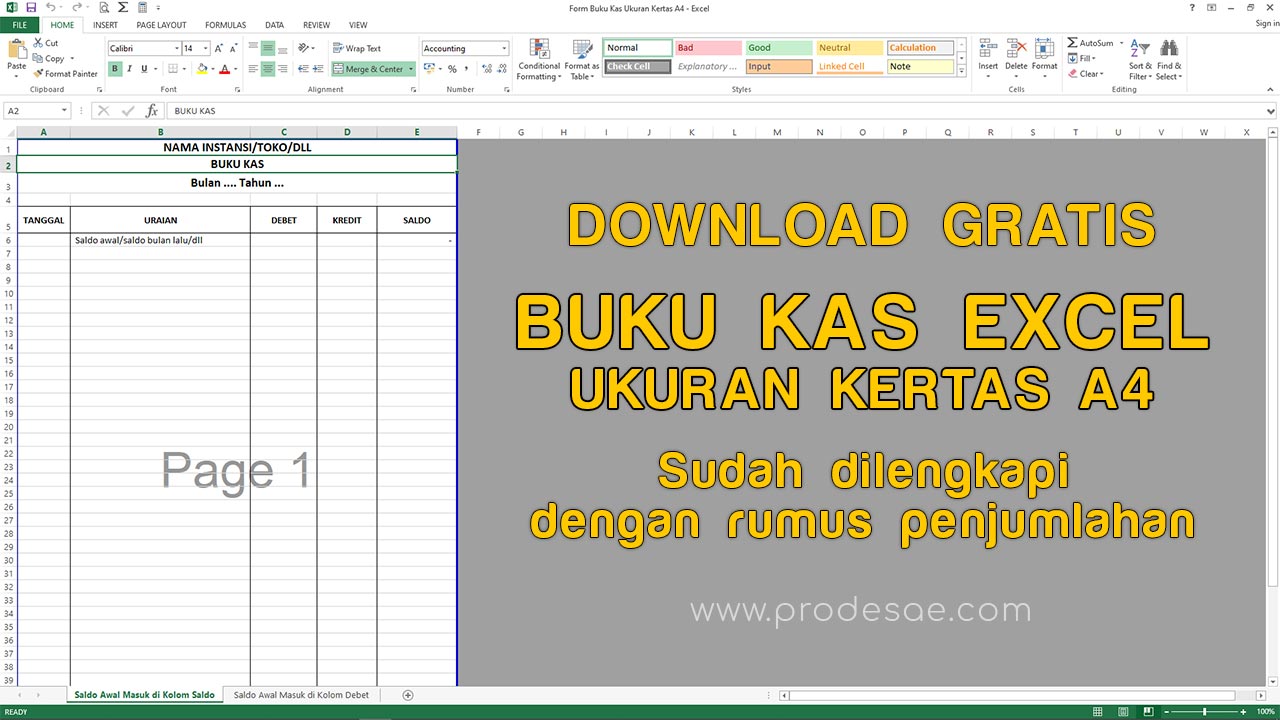Switch to the FORMULAS tab
The image size is (1280, 720).
(x=225, y=25)
